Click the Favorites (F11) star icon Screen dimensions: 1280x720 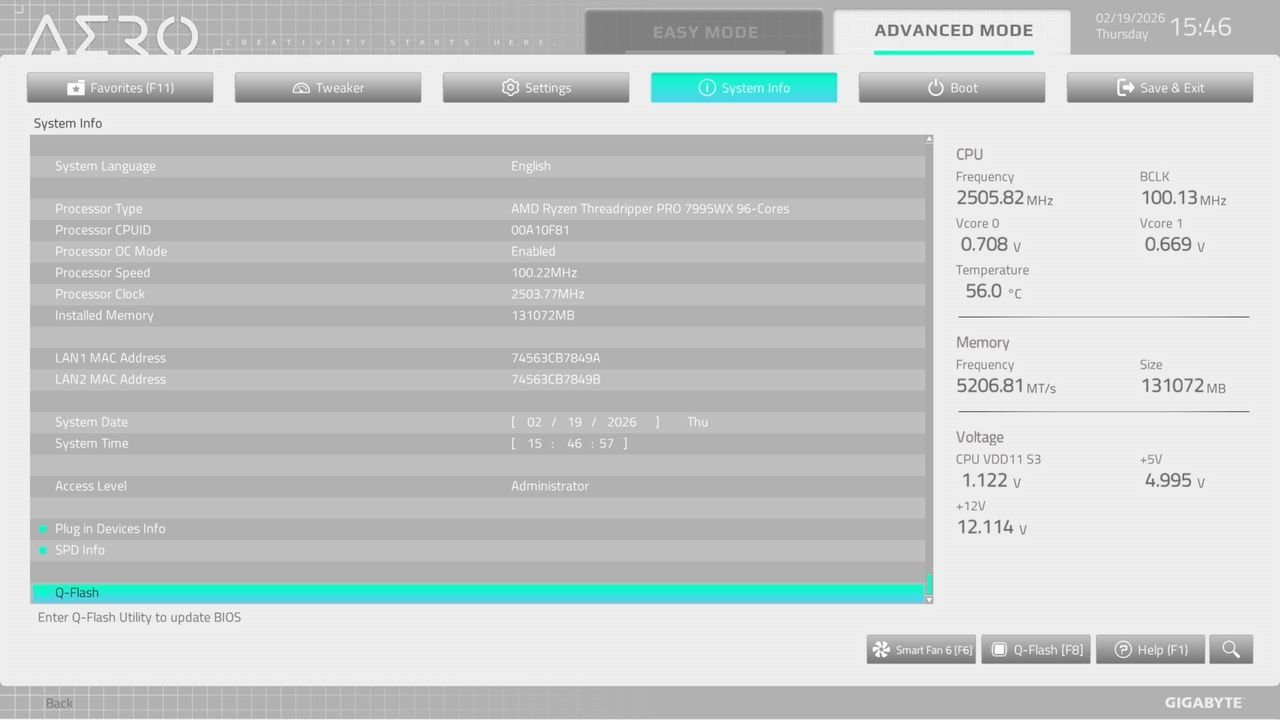[x=77, y=87]
